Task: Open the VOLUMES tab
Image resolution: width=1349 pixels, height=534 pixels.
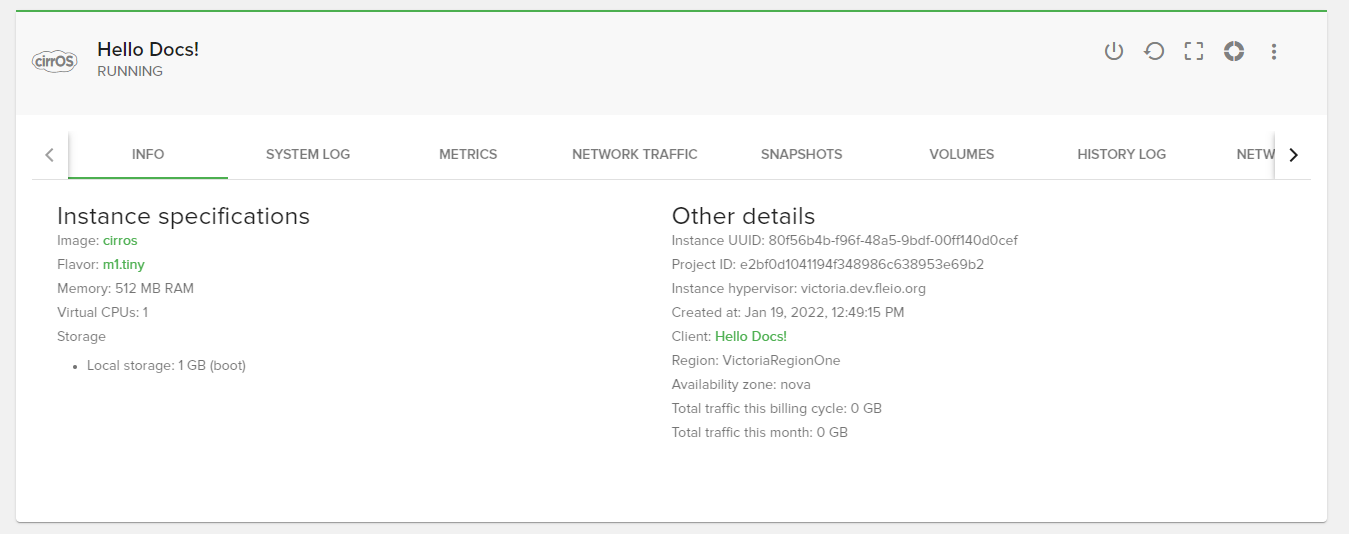Action: click(961, 154)
